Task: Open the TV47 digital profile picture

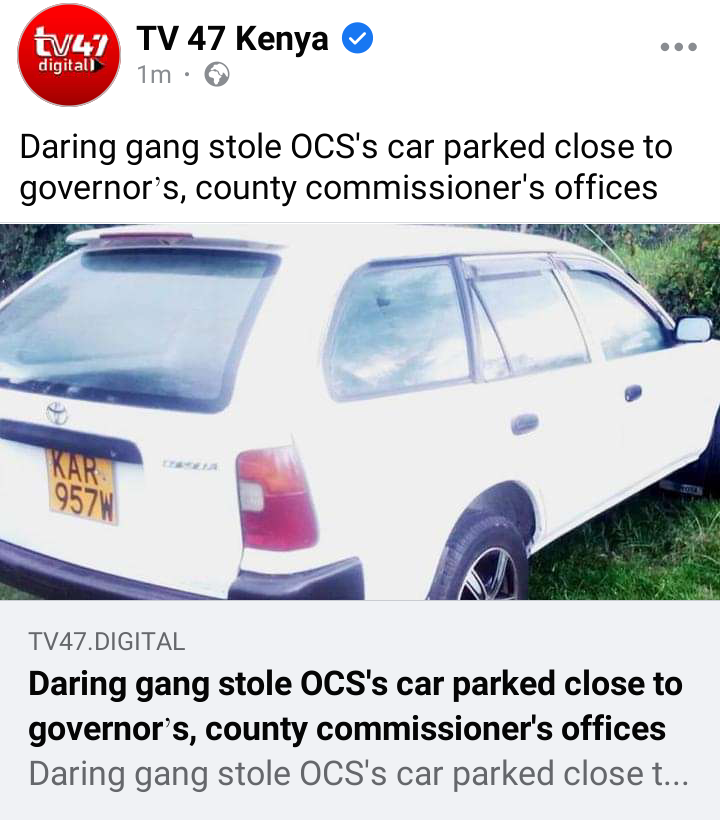Action: [x=69, y=55]
